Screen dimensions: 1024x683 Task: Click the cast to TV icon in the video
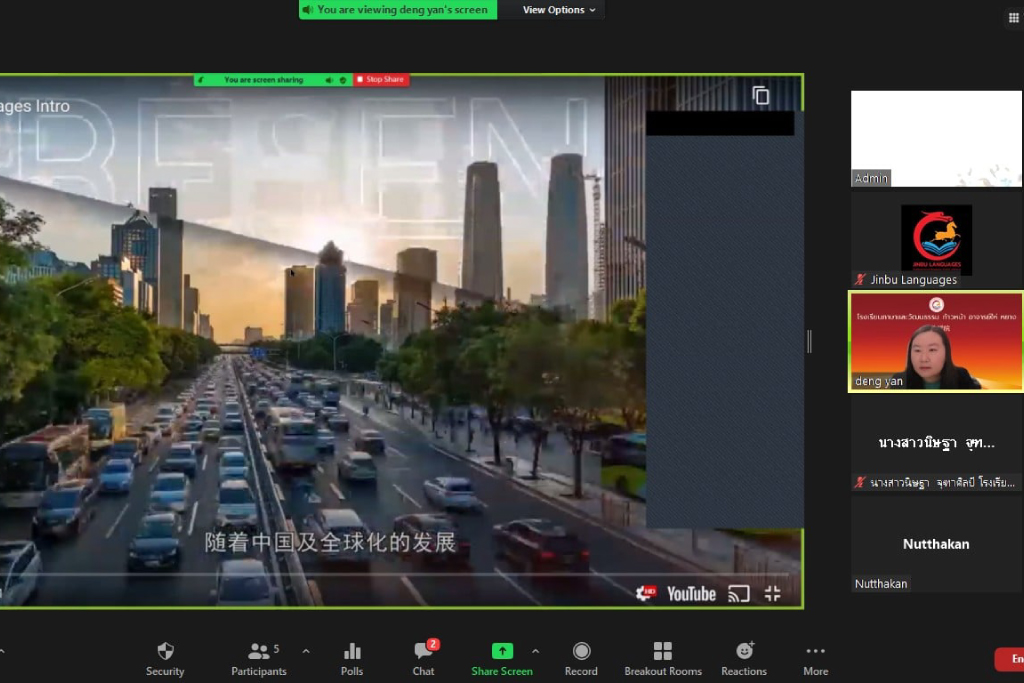(739, 594)
